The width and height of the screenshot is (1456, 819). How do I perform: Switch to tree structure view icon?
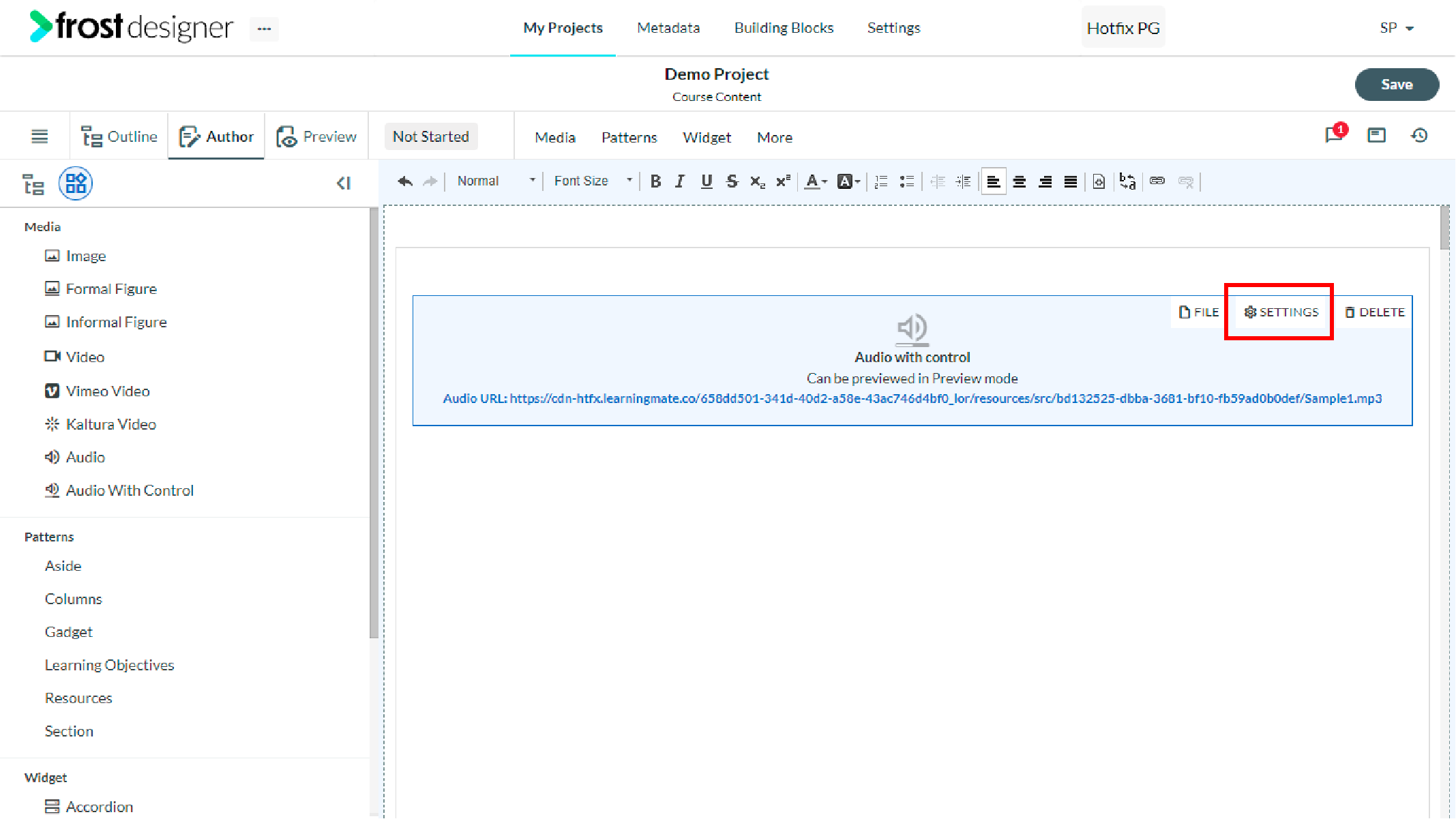click(x=33, y=184)
